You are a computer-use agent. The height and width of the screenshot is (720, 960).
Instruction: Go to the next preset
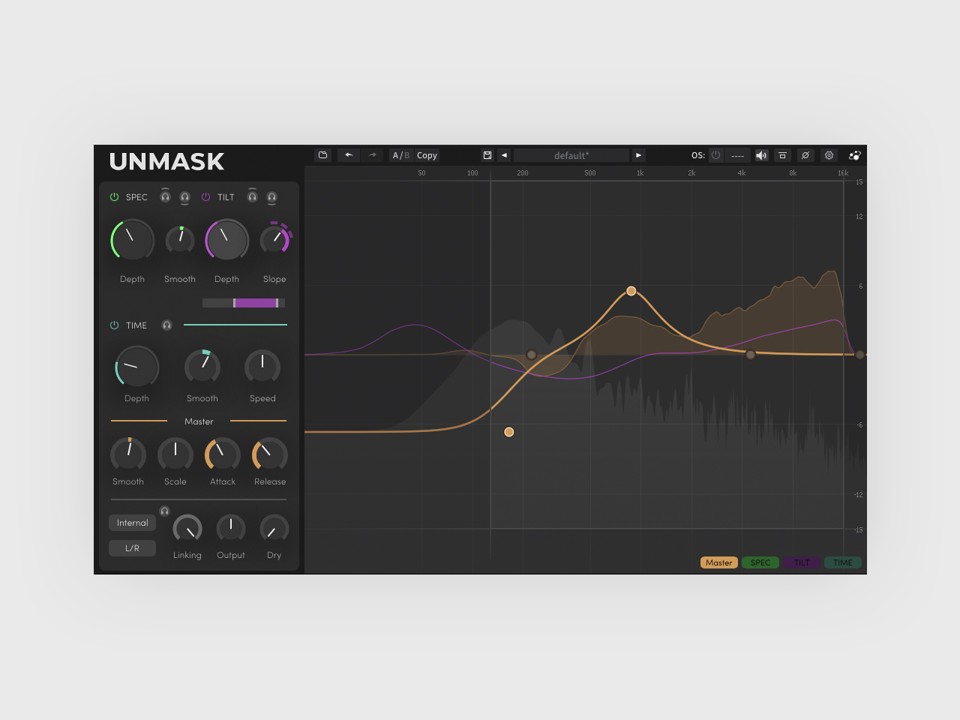tap(638, 156)
